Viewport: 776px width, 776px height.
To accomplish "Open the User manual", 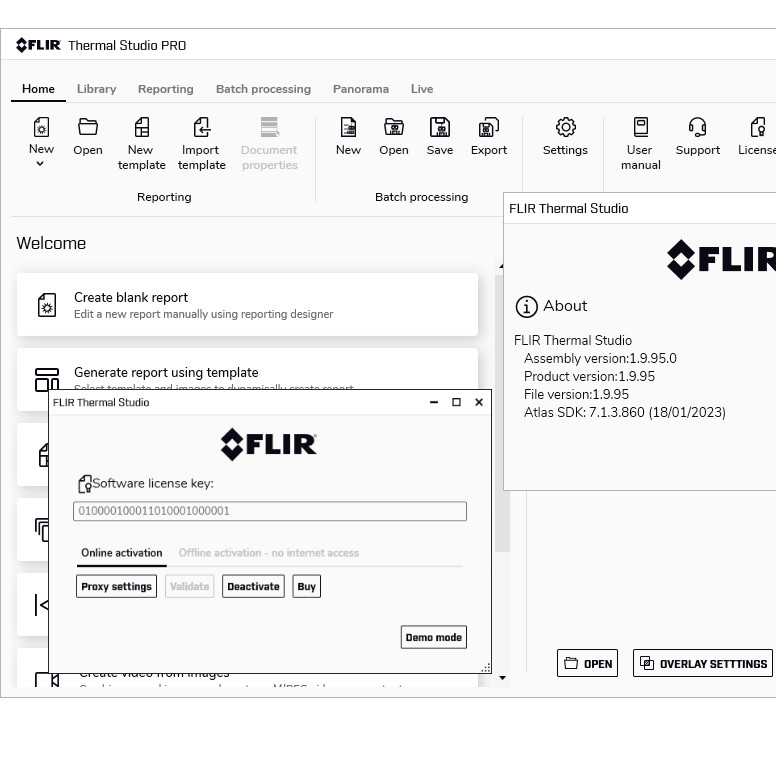I will click(641, 127).
